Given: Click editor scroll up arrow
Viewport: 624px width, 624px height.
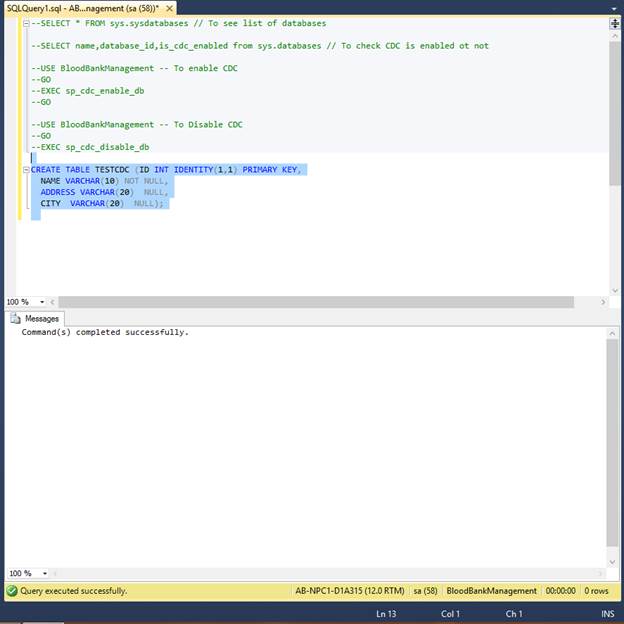Looking at the screenshot, I should pos(615,36).
